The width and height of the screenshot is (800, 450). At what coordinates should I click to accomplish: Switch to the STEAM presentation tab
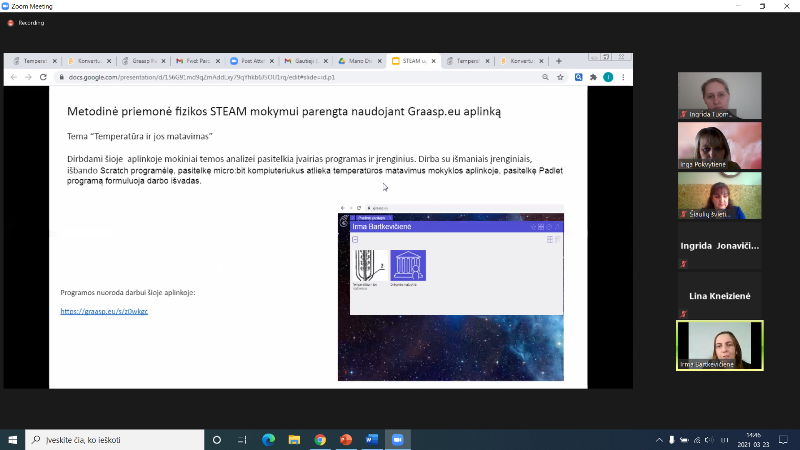(x=414, y=61)
